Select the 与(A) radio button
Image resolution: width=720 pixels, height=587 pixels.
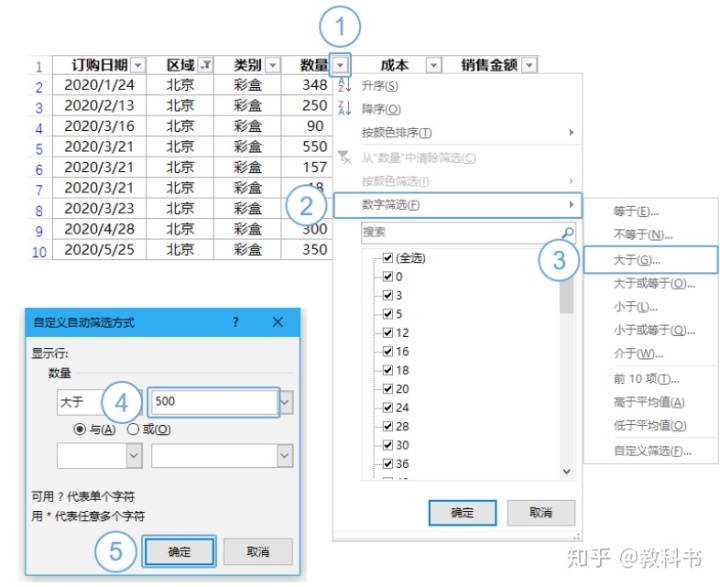click(x=79, y=429)
